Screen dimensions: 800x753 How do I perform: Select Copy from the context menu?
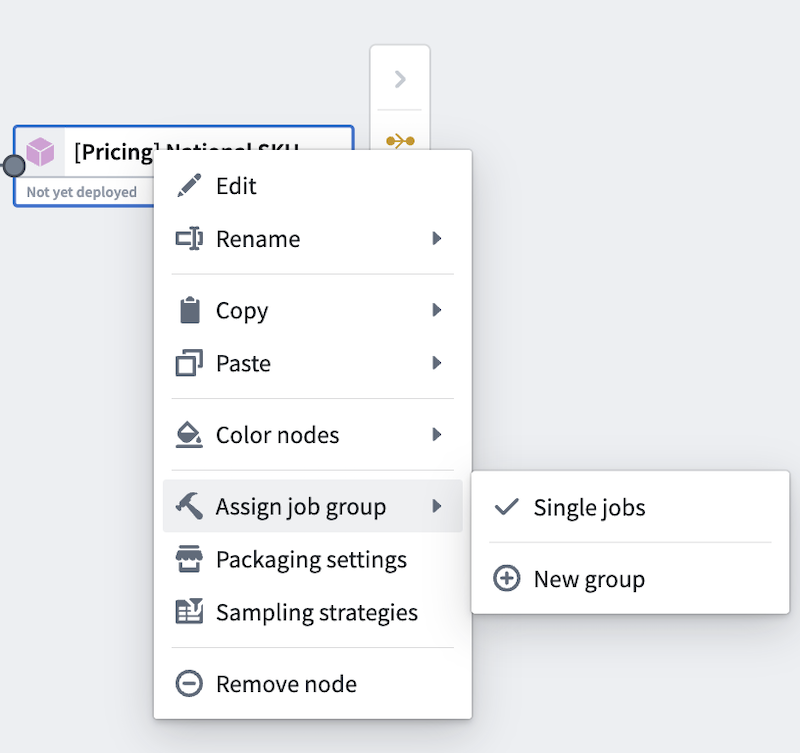point(313,310)
